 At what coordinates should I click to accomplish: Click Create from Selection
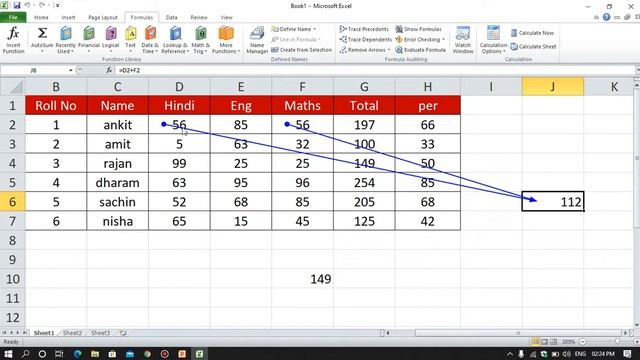302,50
